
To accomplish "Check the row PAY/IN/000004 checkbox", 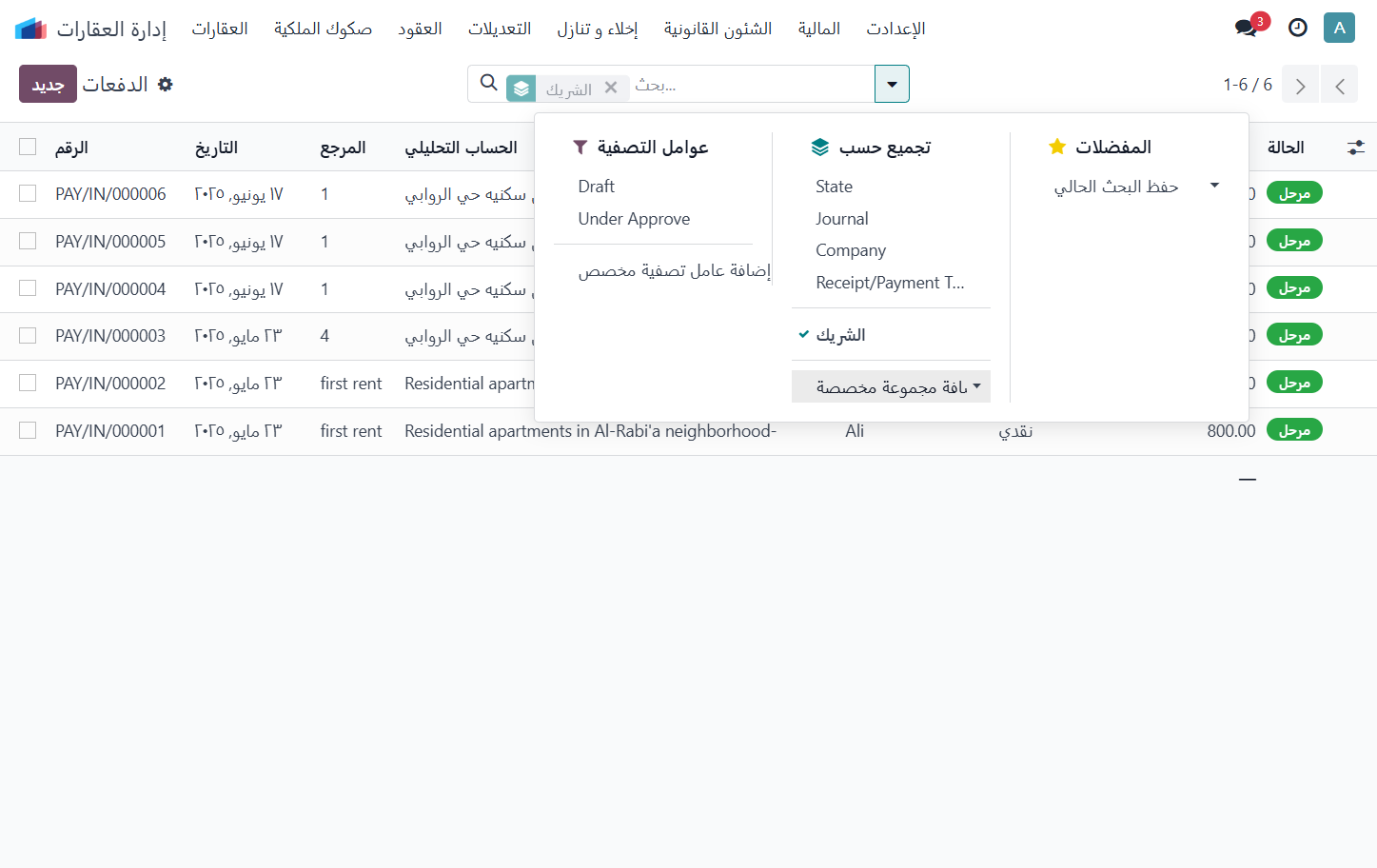I will point(28,288).
